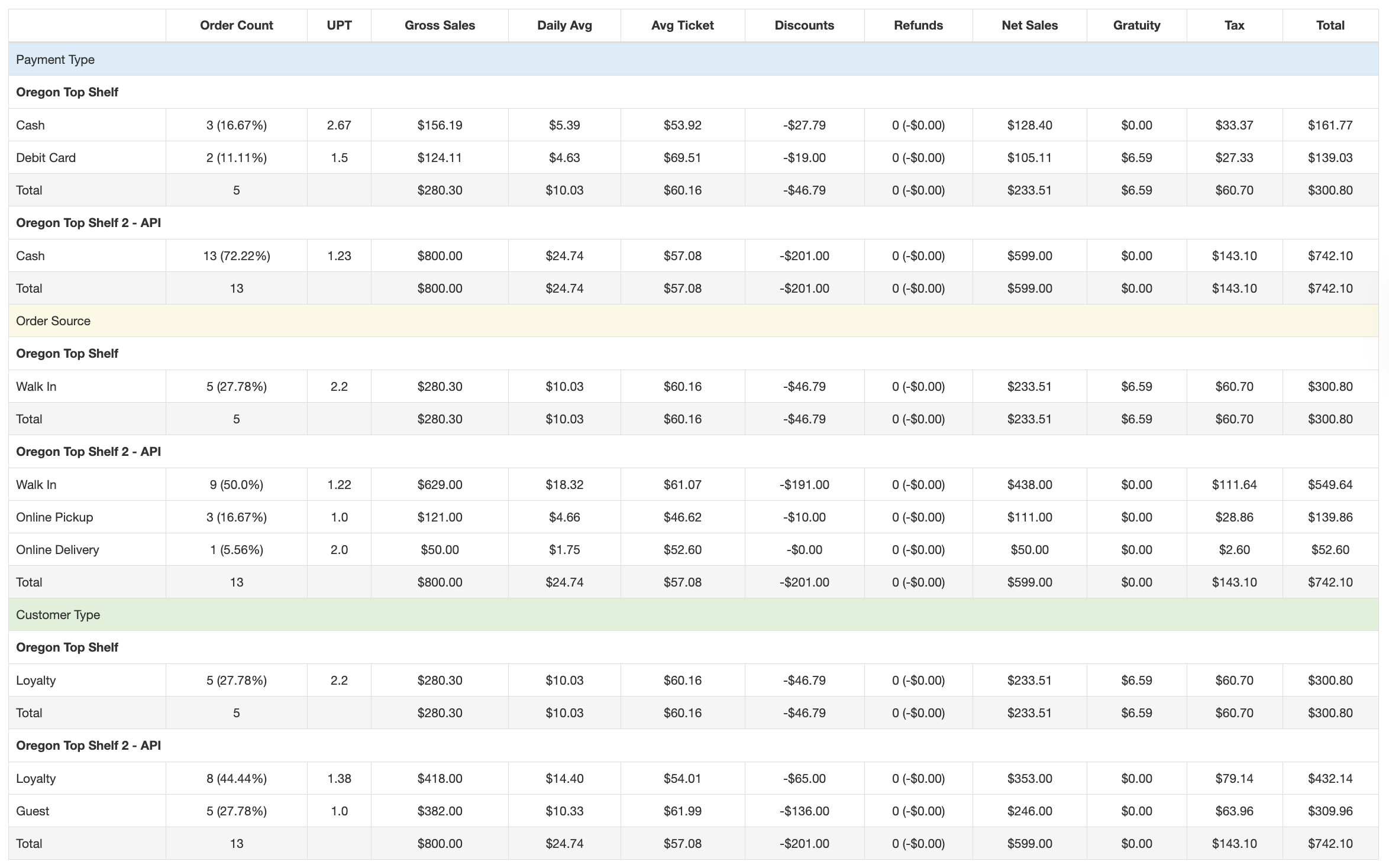
Task: Select the $33.37 Cash tax value
Action: coord(1234,125)
